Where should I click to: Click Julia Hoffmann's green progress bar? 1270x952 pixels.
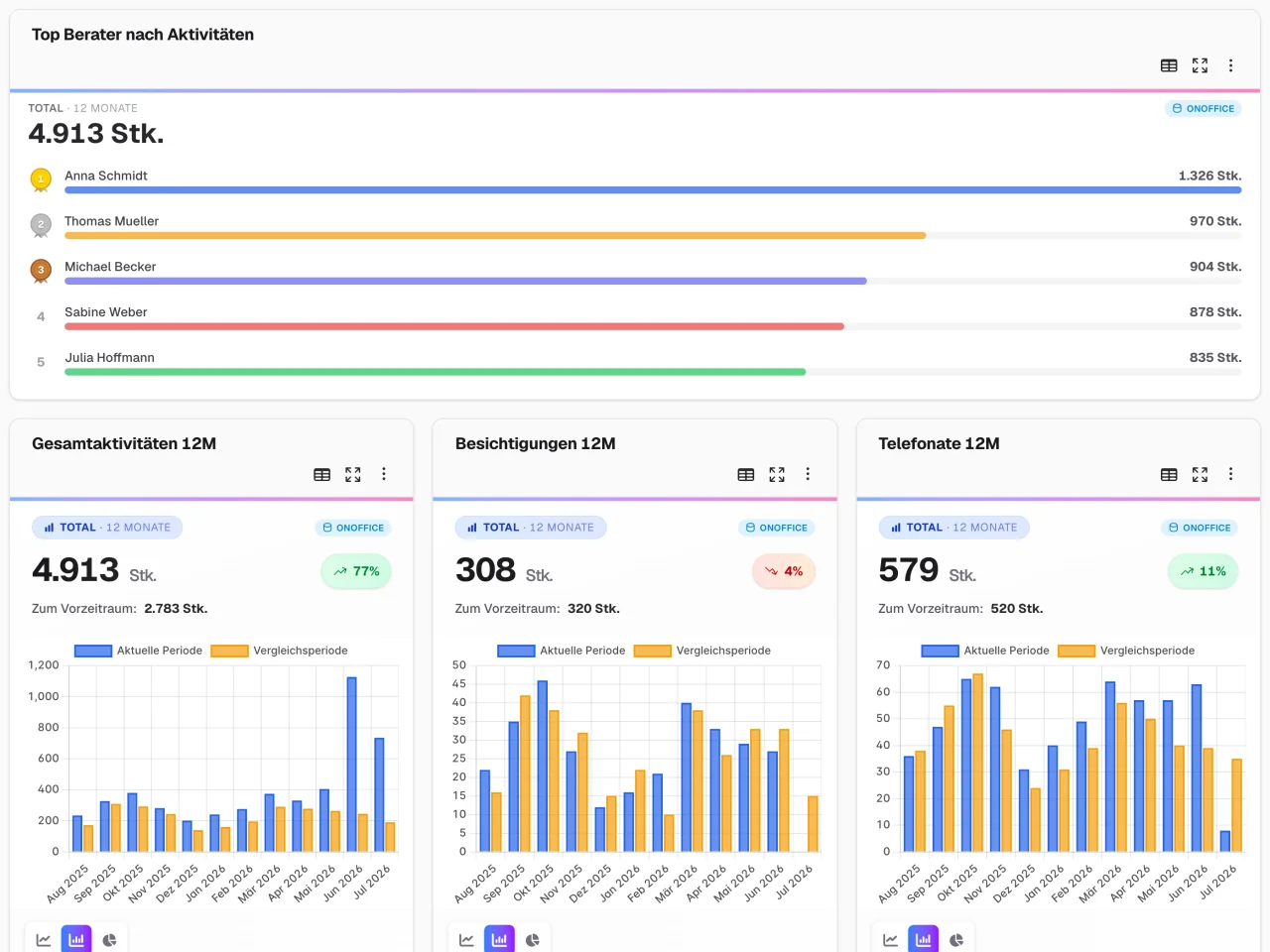coord(436,372)
